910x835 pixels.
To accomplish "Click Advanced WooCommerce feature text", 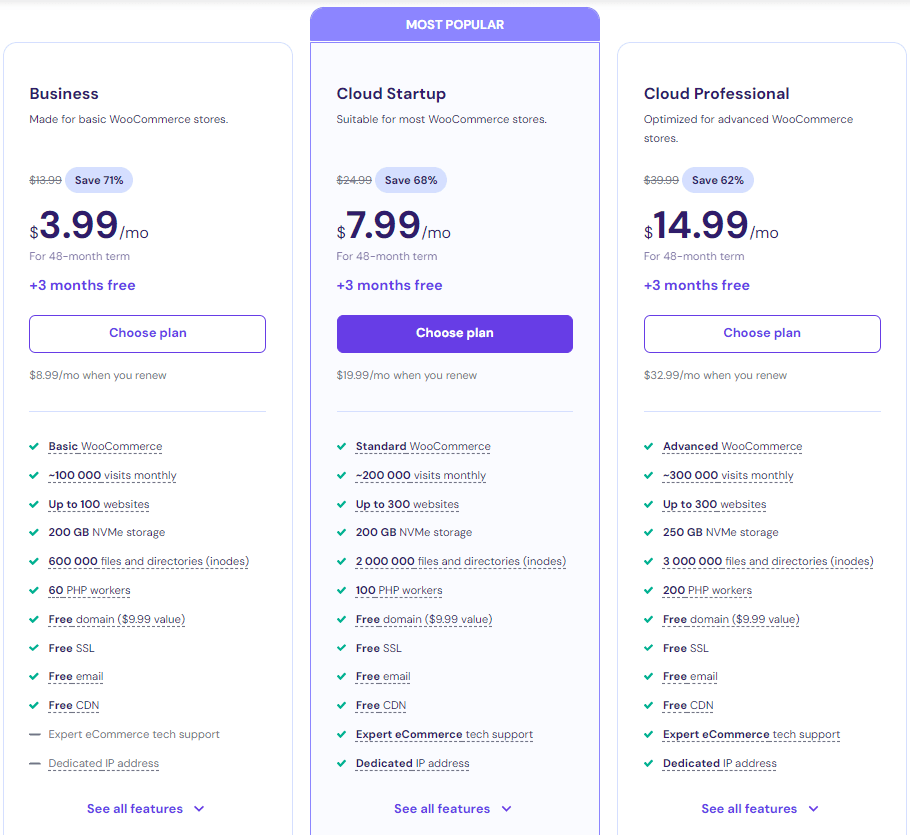I will coord(732,446).
